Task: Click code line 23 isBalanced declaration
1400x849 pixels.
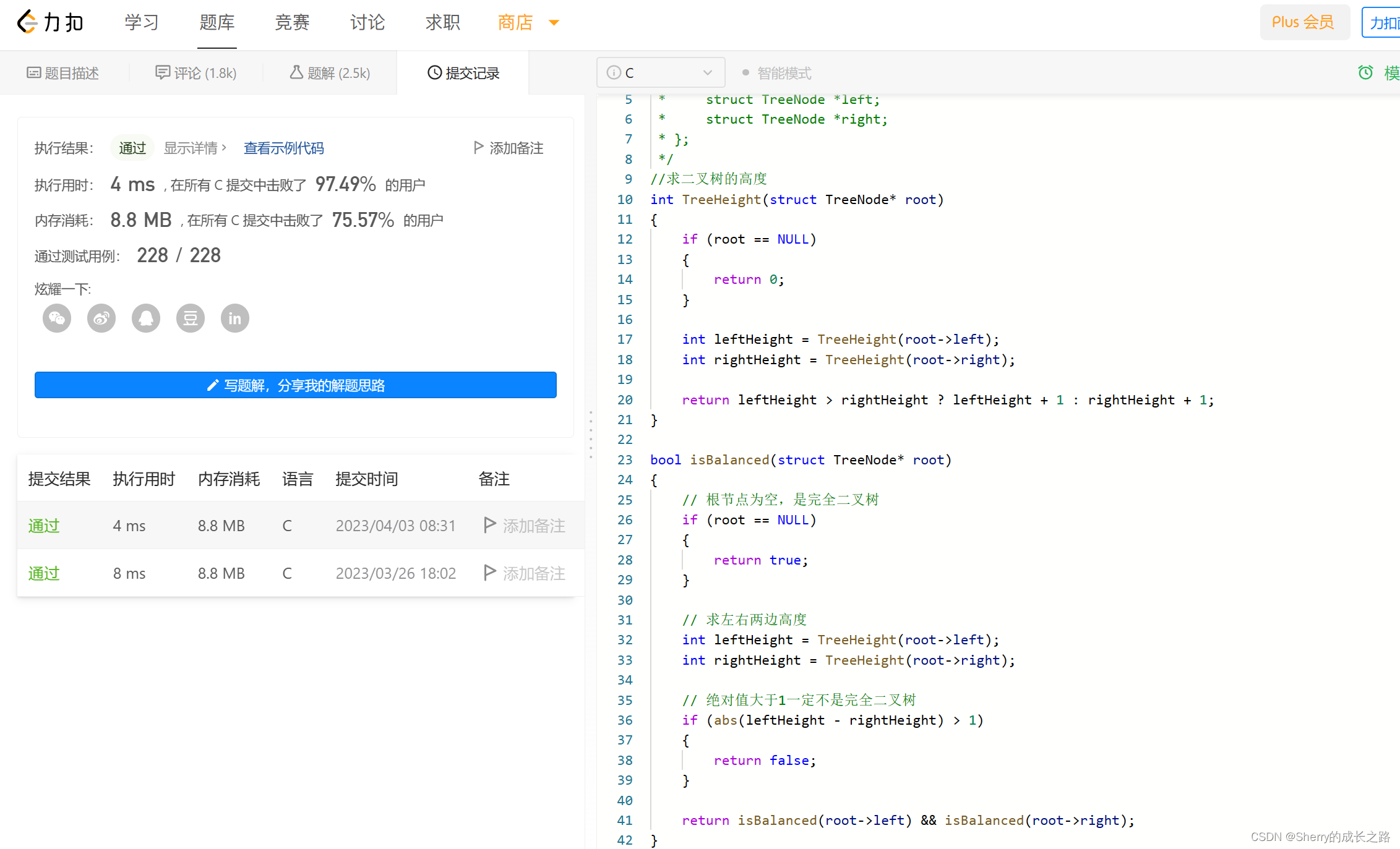Action: pyautogui.click(x=801, y=460)
